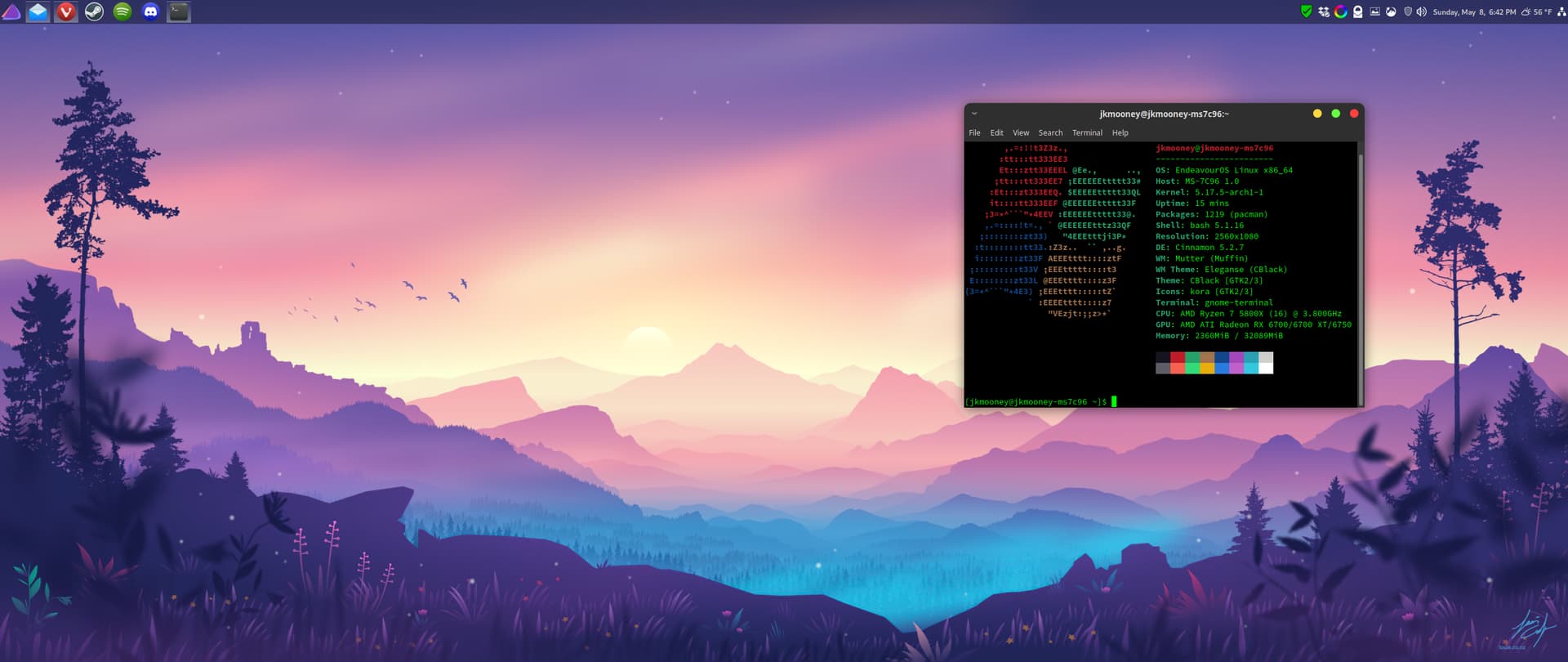Click the red jkmooney@jkmooney-ms7c96 neofetch header
Image resolution: width=1568 pixels, height=662 pixels.
(1214, 148)
